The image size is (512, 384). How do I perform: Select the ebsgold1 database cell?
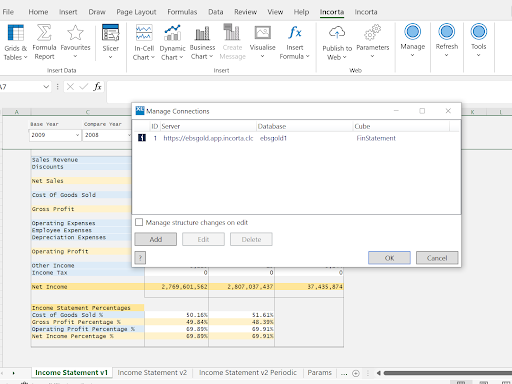(x=273, y=138)
